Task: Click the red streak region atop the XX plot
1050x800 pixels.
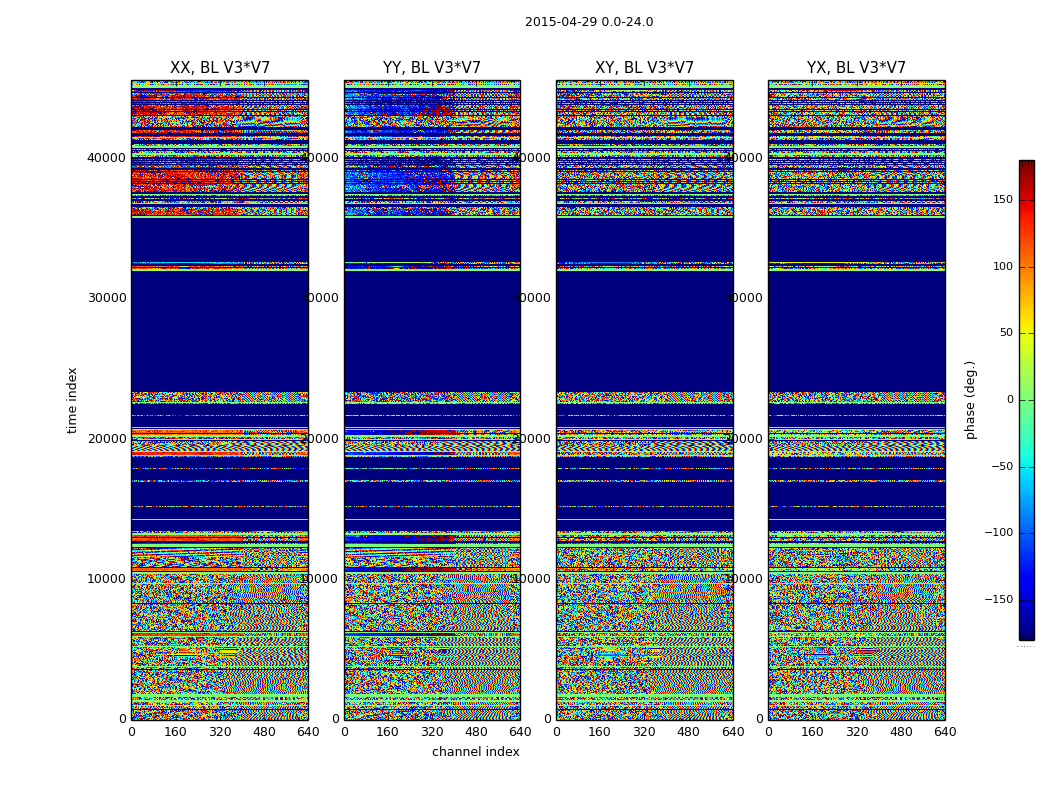Action: click(190, 110)
